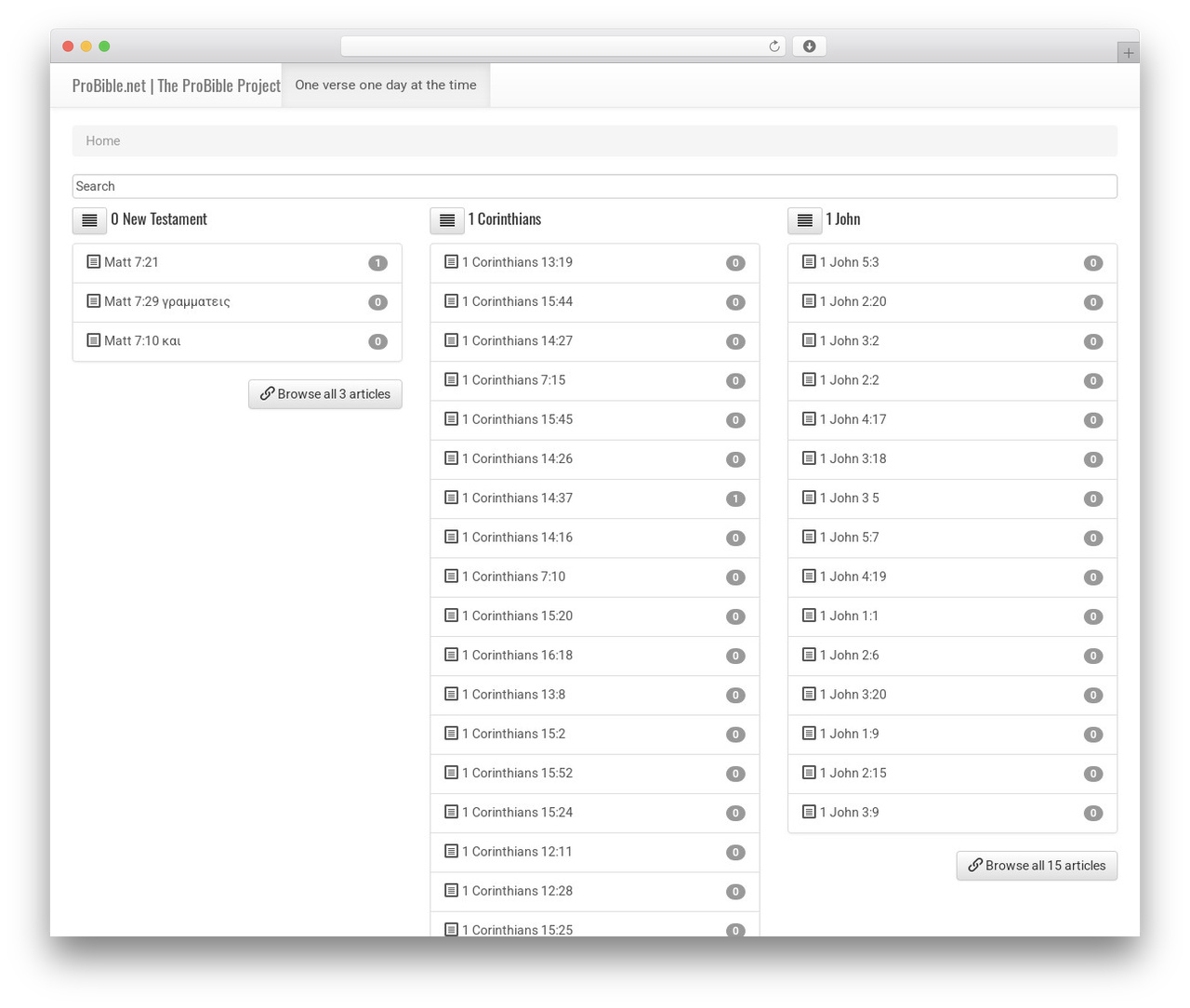Open the 1 John category heading
Screen dimensions: 1190x1008
(x=843, y=219)
